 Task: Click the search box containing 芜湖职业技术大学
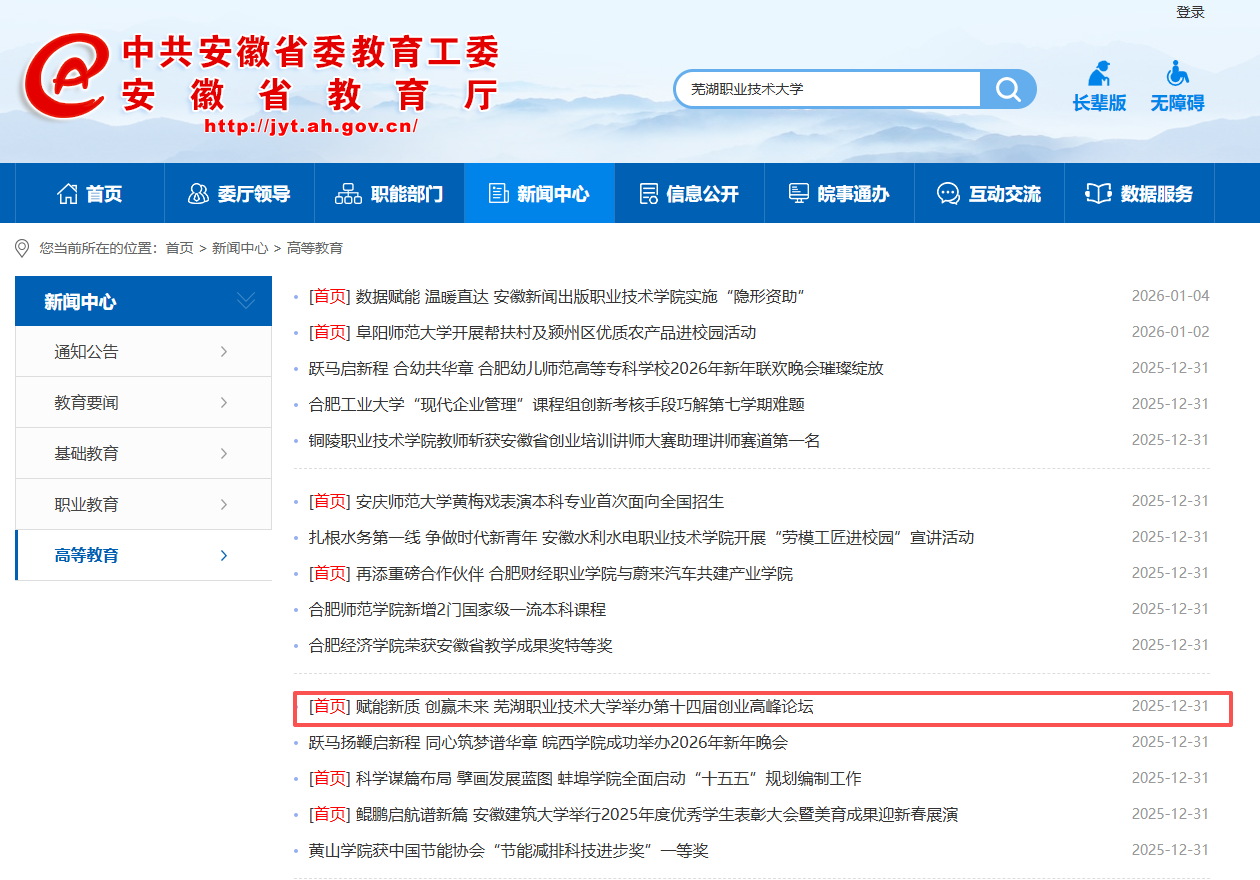828,89
